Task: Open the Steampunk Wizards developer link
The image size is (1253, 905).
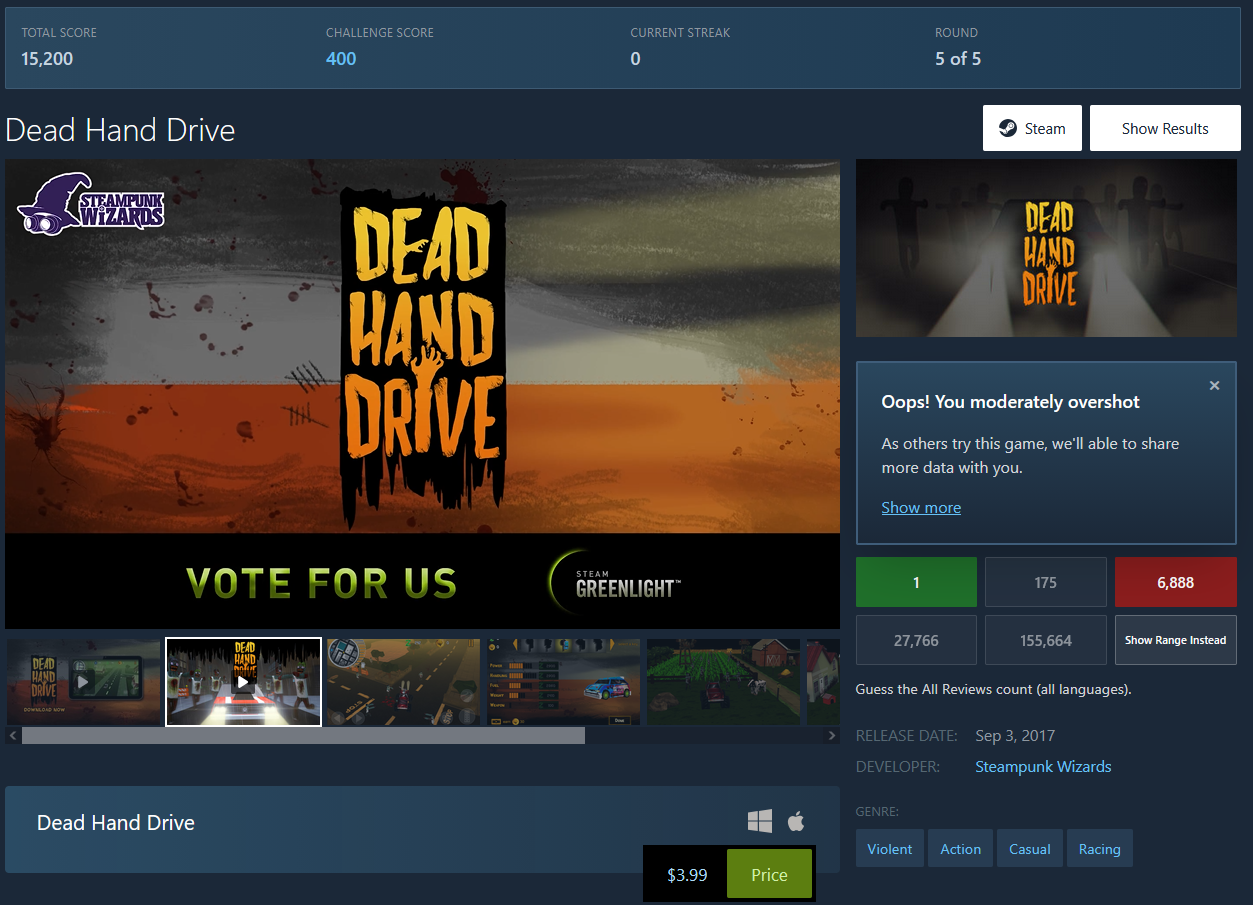Action: click(x=1043, y=766)
